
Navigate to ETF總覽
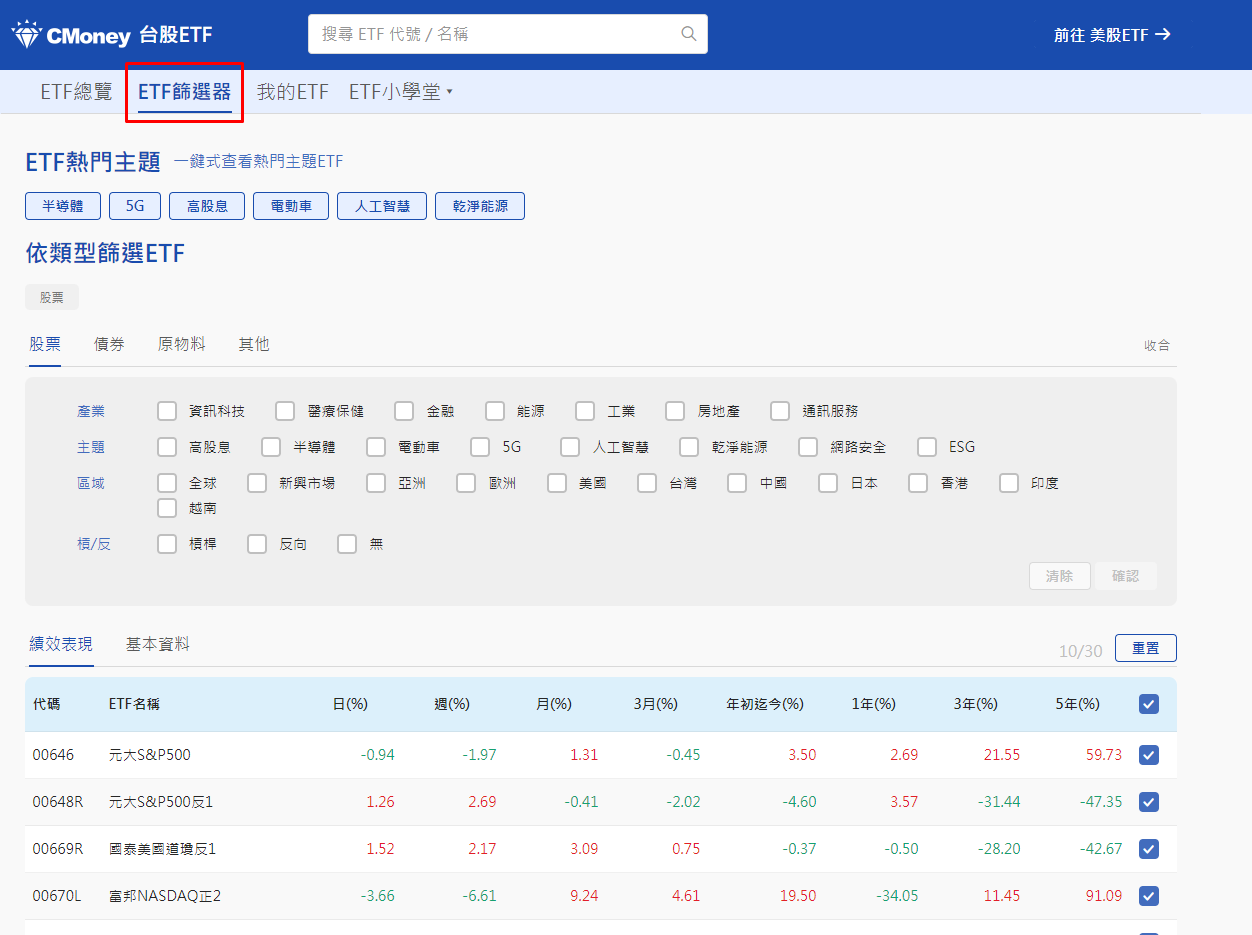(75, 90)
